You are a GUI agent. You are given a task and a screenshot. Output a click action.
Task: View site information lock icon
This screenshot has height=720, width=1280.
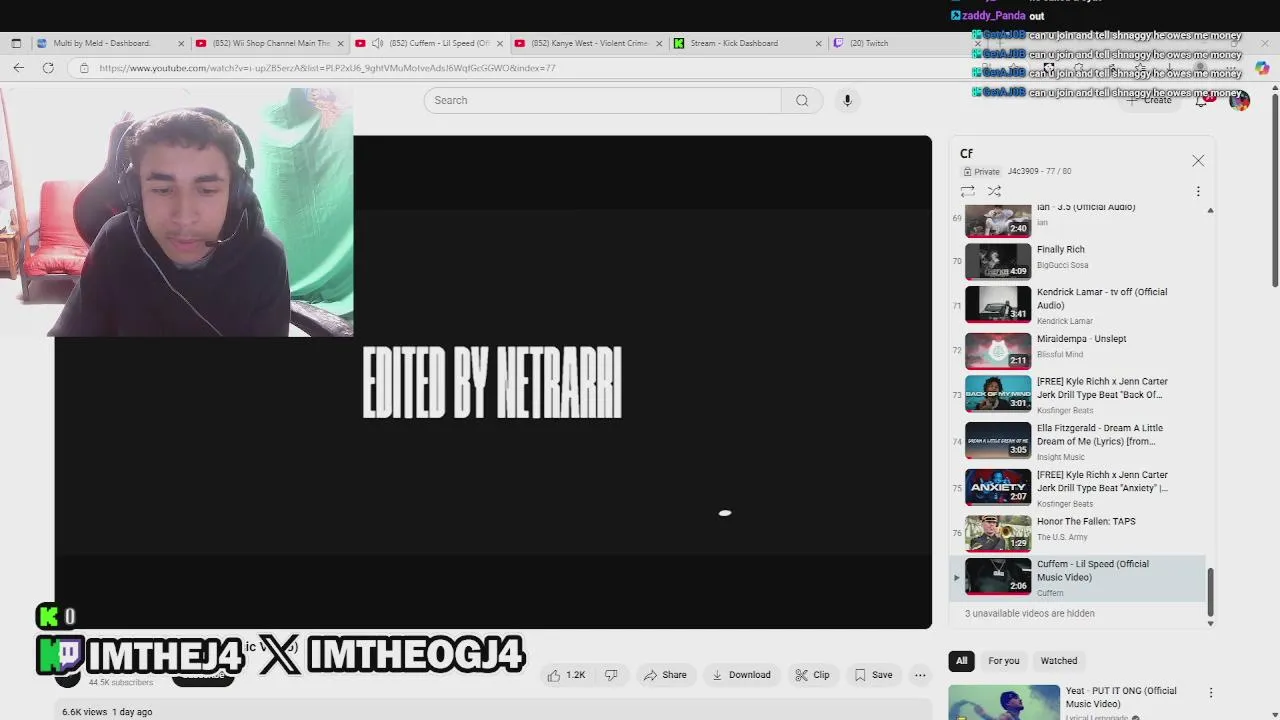point(84,68)
